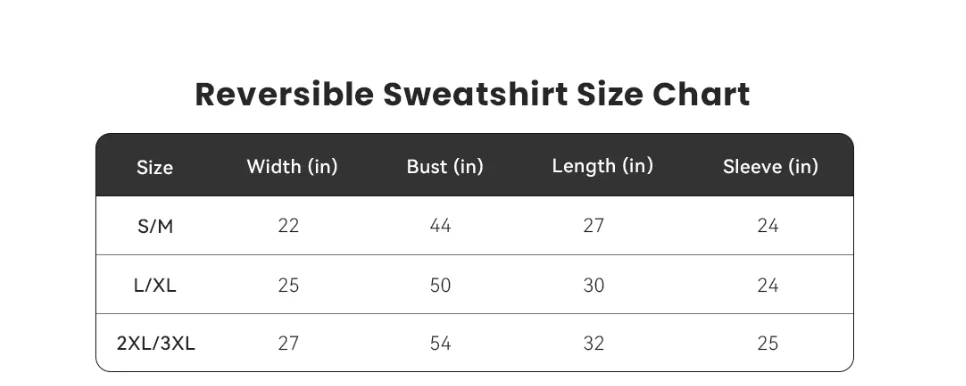Click the S/M width value 22
This screenshot has width=966, height=386.
coord(288,226)
